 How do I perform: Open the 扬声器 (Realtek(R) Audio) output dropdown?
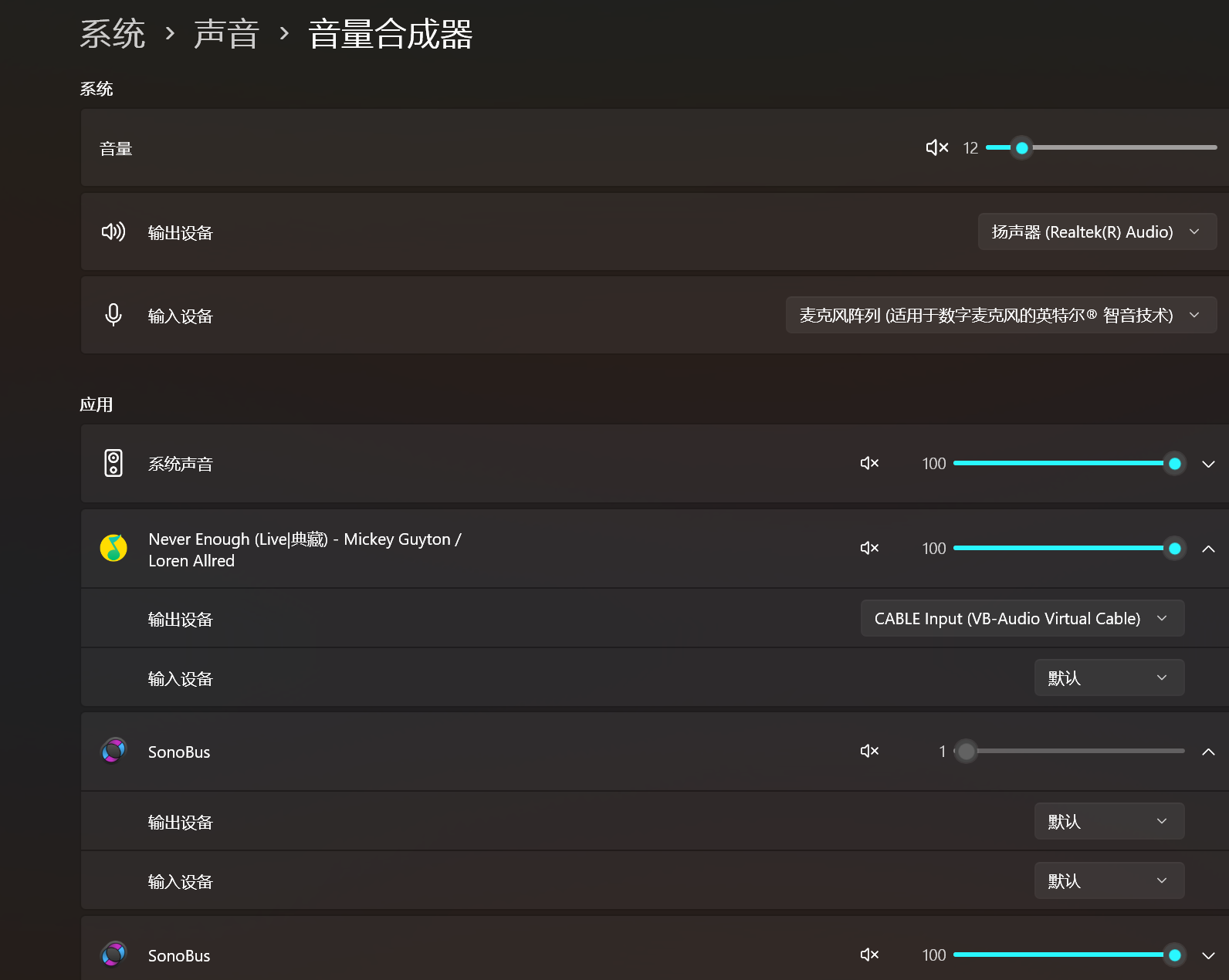tap(1097, 231)
